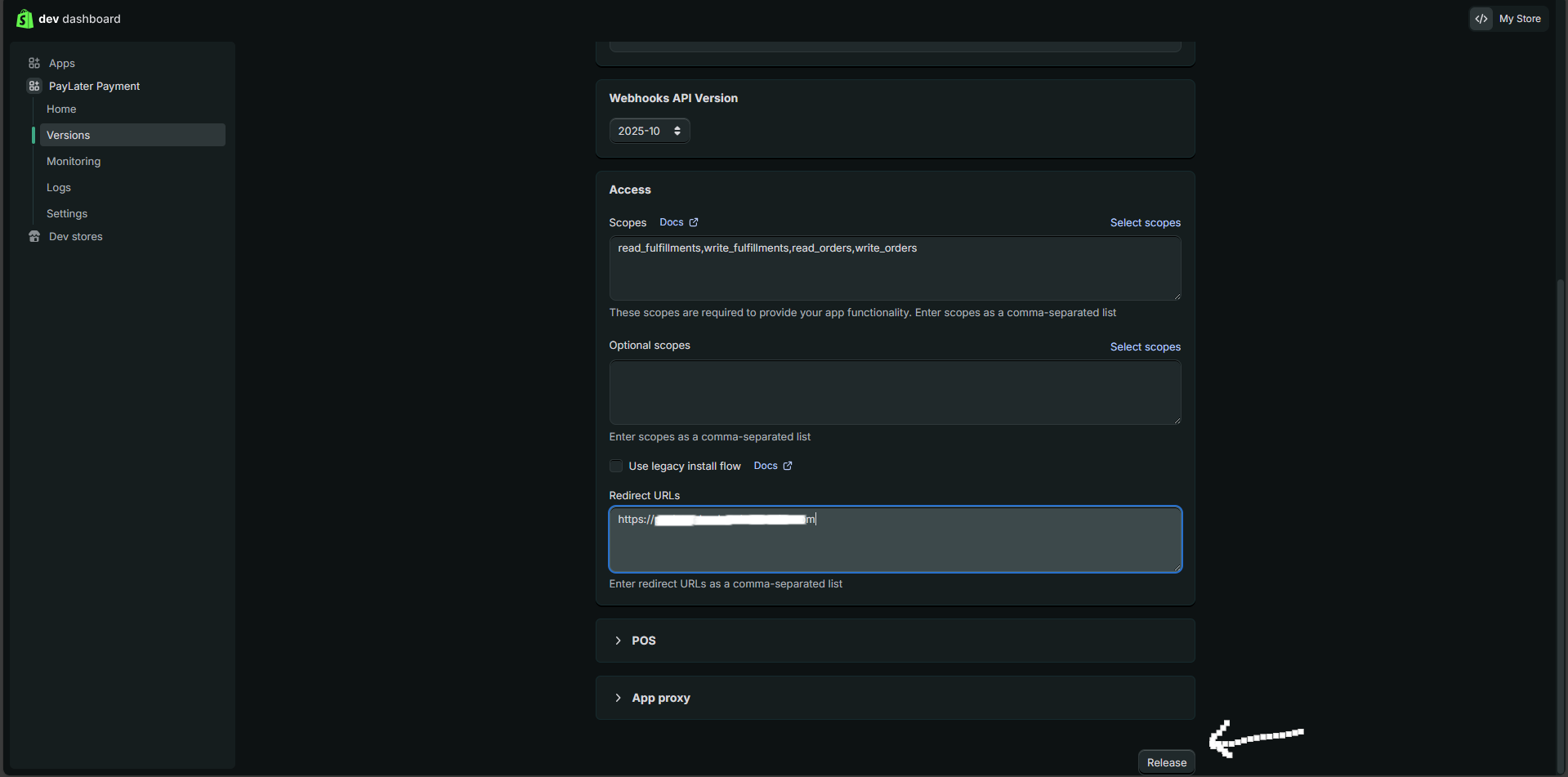Click the code icon beside My Store
The height and width of the screenshot is (777, 1568).
point(1481,19)
